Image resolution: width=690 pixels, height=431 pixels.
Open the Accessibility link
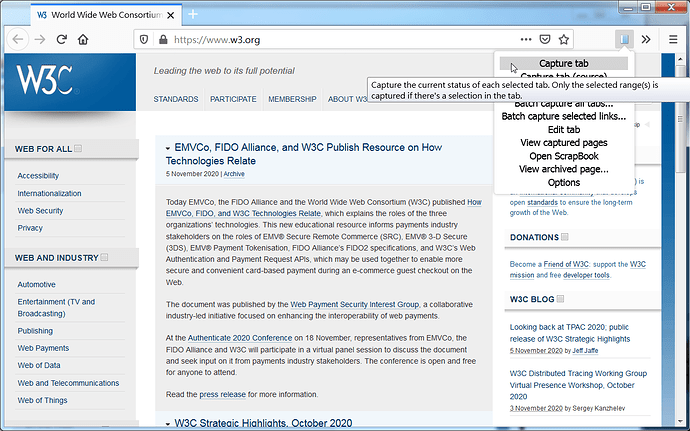click(x=38, y=176)
